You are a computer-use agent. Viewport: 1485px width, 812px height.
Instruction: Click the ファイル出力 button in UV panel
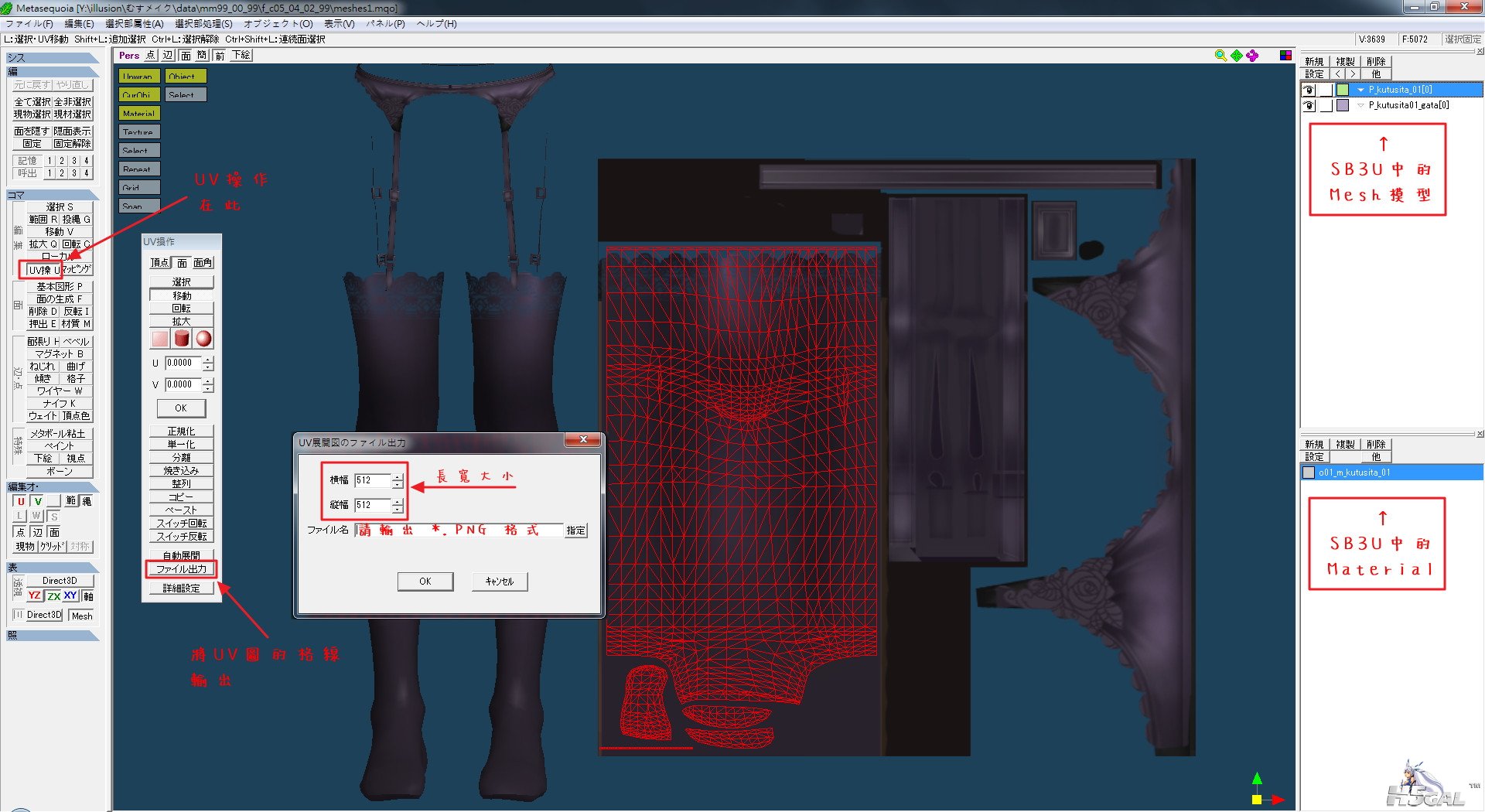(182, 569)
